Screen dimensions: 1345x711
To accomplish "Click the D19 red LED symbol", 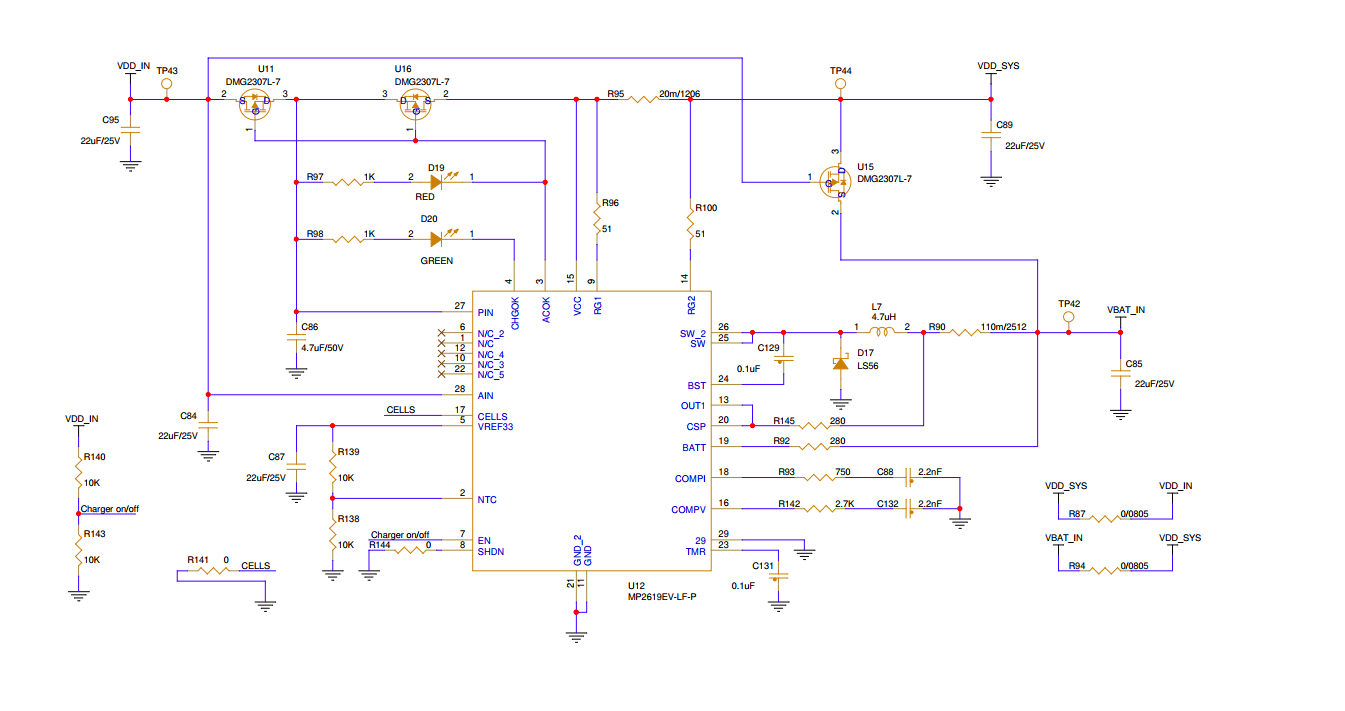I will (437, 182).
